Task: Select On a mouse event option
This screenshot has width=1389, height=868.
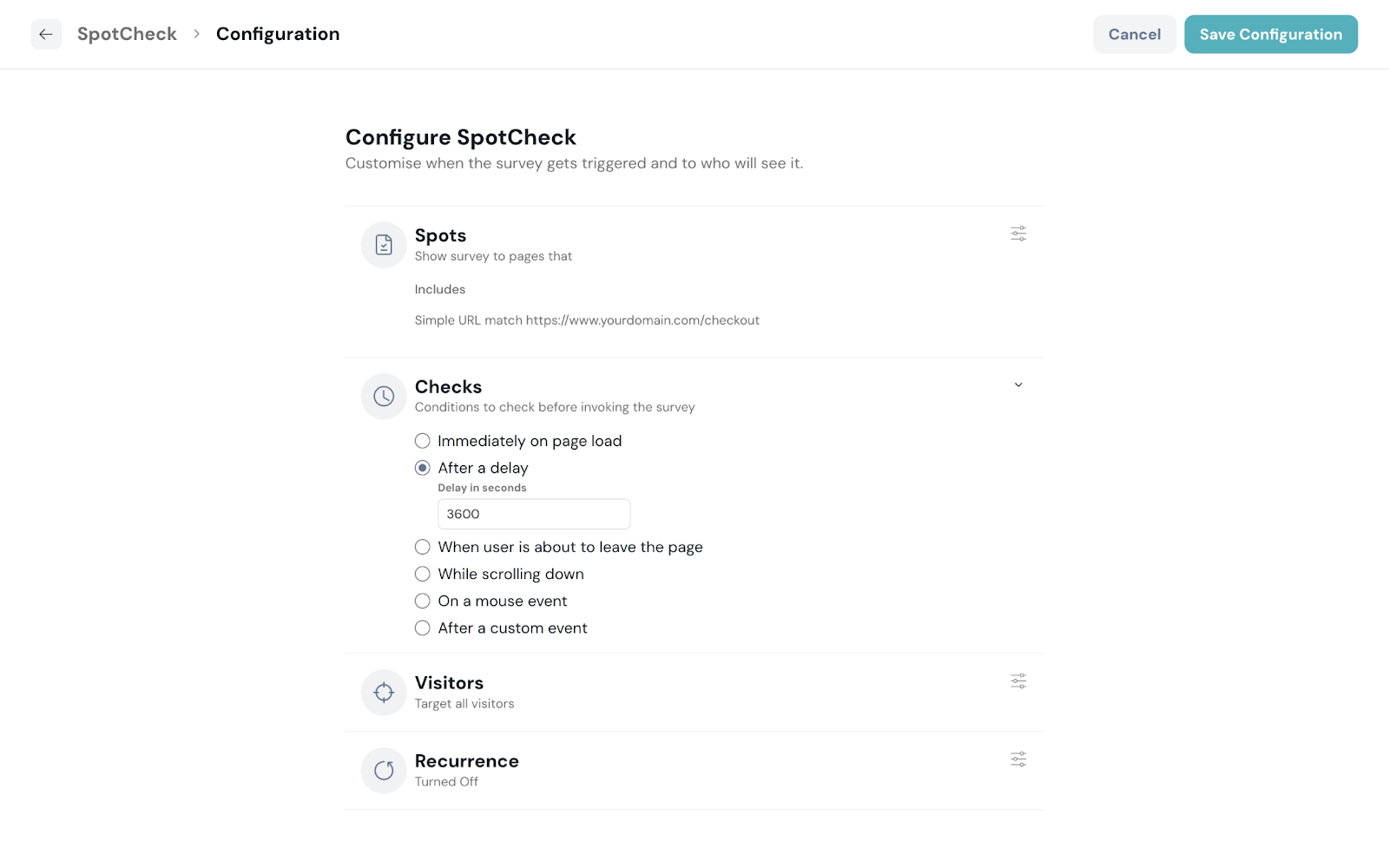Action: 423,601
